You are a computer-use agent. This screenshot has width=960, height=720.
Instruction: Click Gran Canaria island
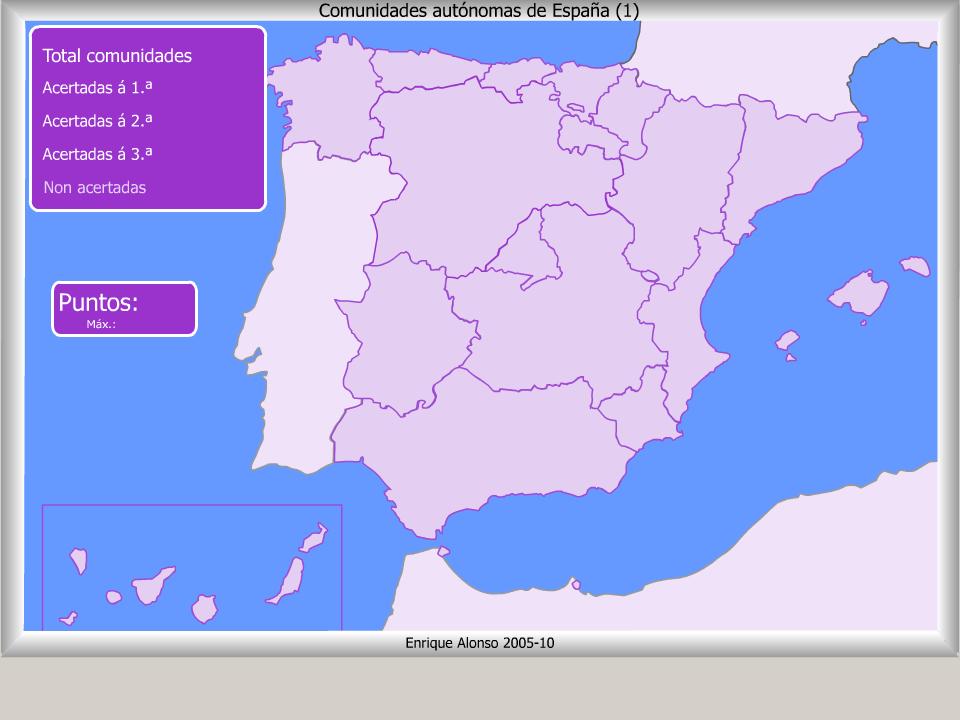click(204, 609)
